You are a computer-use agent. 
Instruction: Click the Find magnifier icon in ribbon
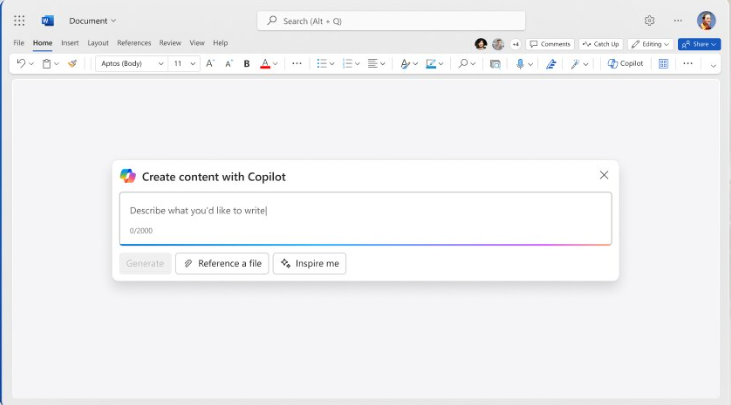(462, 63)
